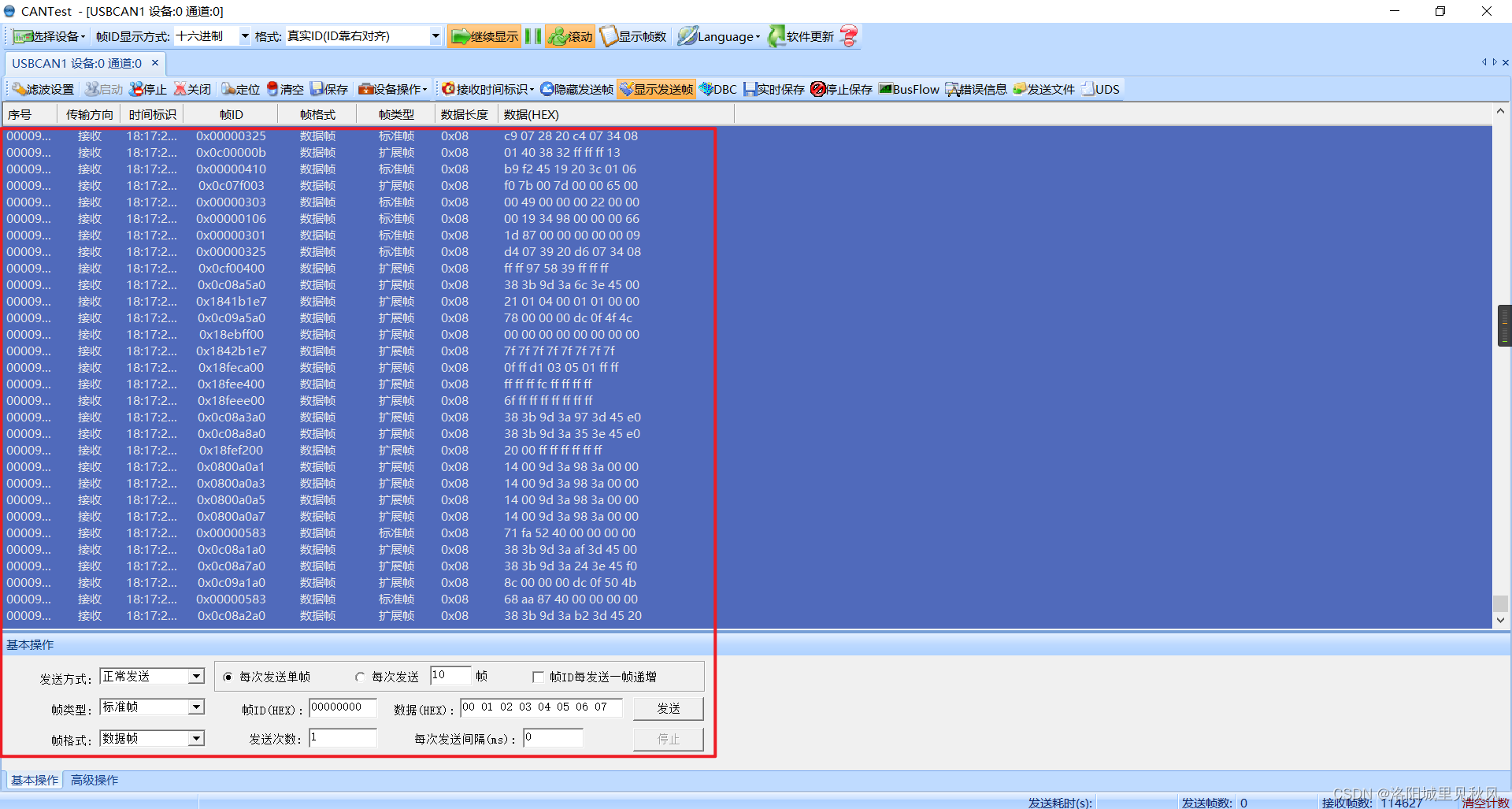The height and width of the screenshot is (809, 1512).
Task: Click the 显示发送帧 show sent frames button
Action: (x=656, y=89)
